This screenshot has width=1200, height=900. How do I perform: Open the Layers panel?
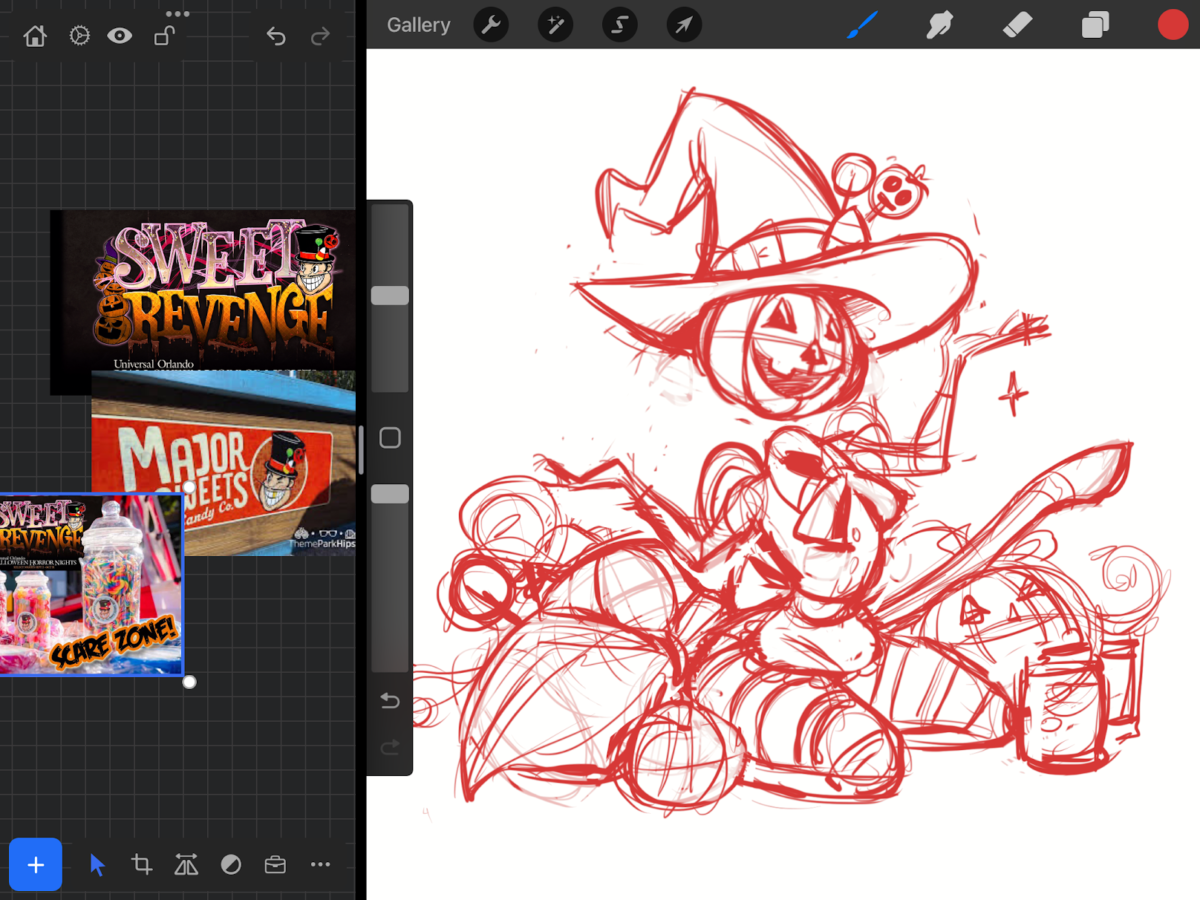1095,25
